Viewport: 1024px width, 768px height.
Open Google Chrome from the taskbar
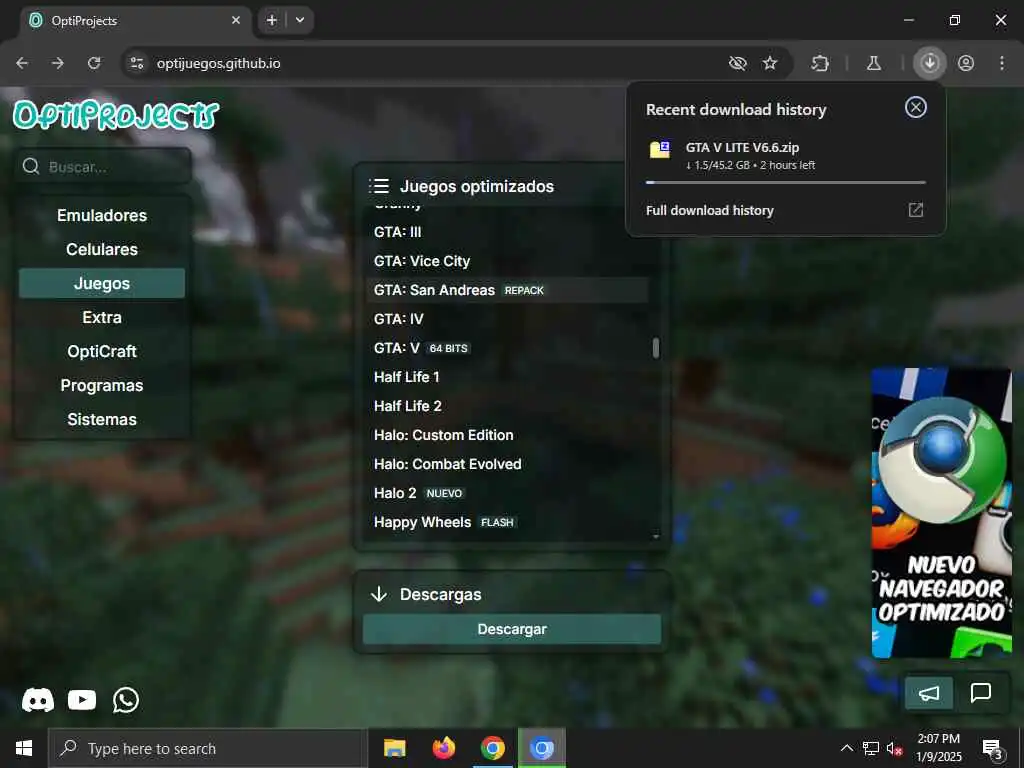point(492,748)
